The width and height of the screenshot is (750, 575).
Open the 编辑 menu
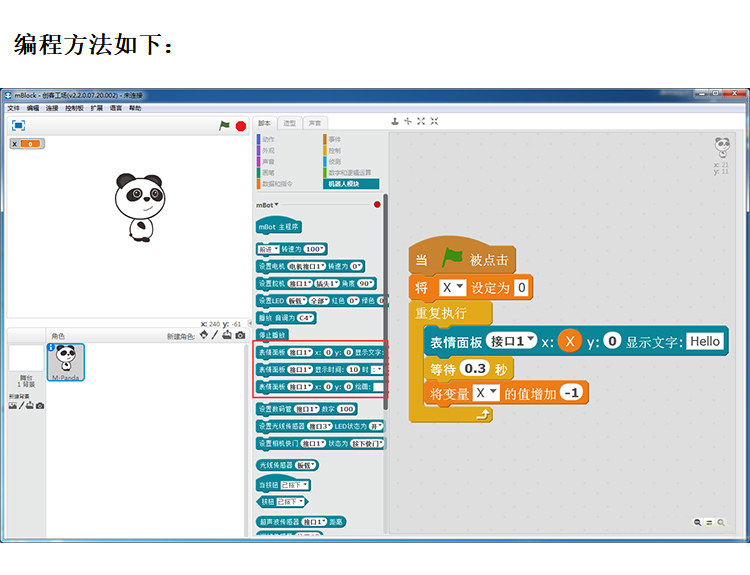[x=33, y=108]
